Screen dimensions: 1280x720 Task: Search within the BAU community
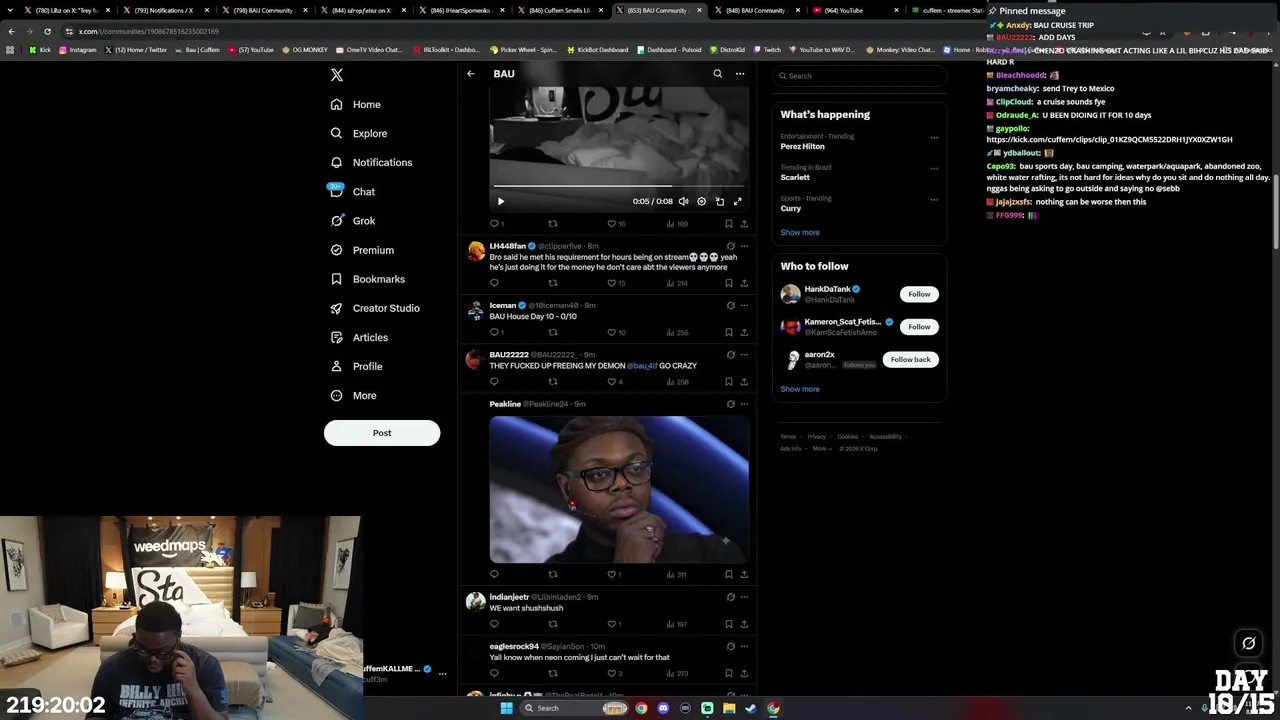point(717,74)
